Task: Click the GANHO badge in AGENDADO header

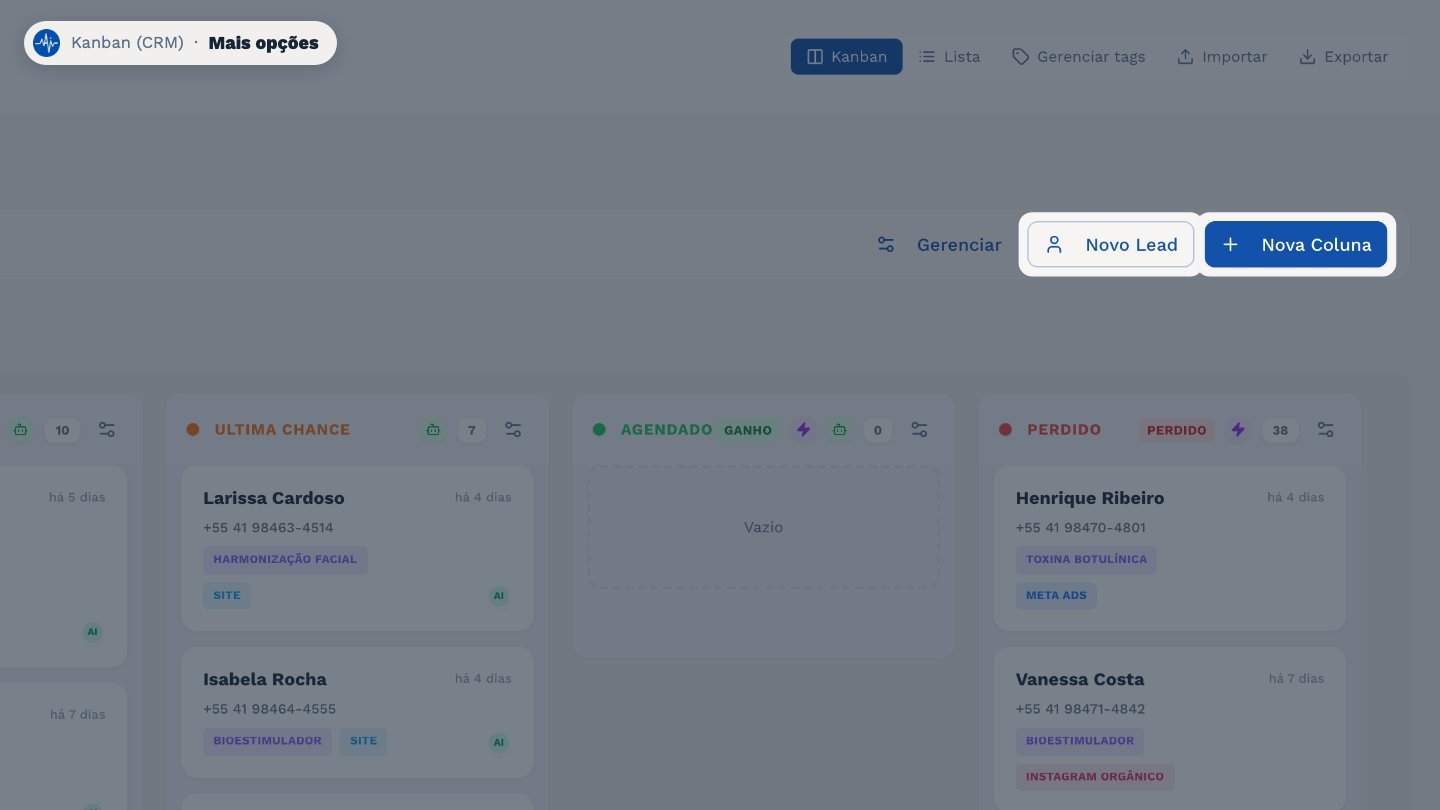Action: pyautogui.click(x=748, y=430)
